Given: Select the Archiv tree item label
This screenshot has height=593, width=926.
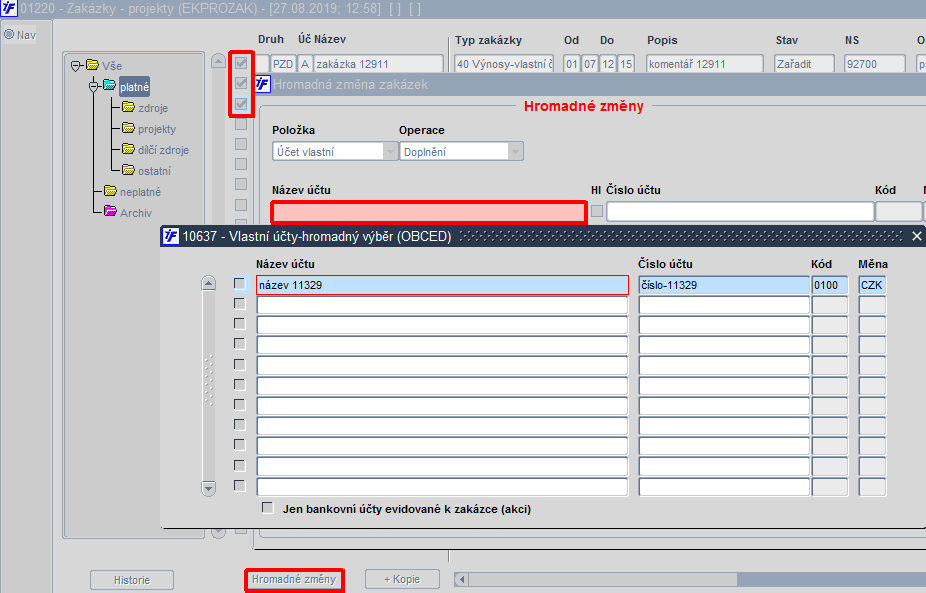Looking at the screenshot, I should (136, 213).
